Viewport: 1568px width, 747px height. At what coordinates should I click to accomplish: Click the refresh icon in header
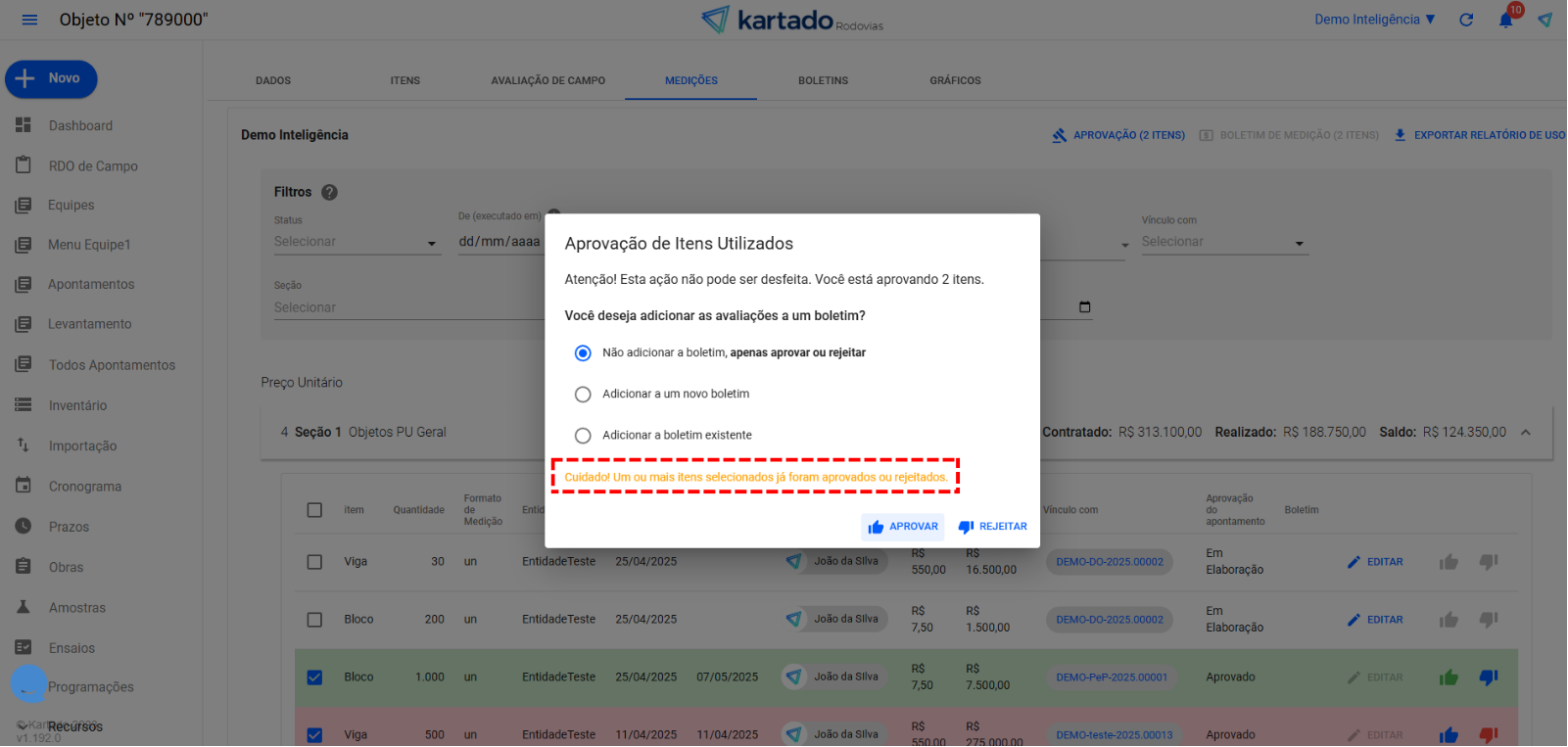click(x=1465, y=20)
